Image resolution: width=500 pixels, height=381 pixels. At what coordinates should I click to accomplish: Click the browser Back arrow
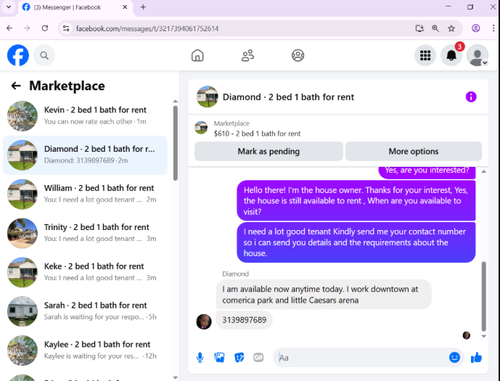10,28
